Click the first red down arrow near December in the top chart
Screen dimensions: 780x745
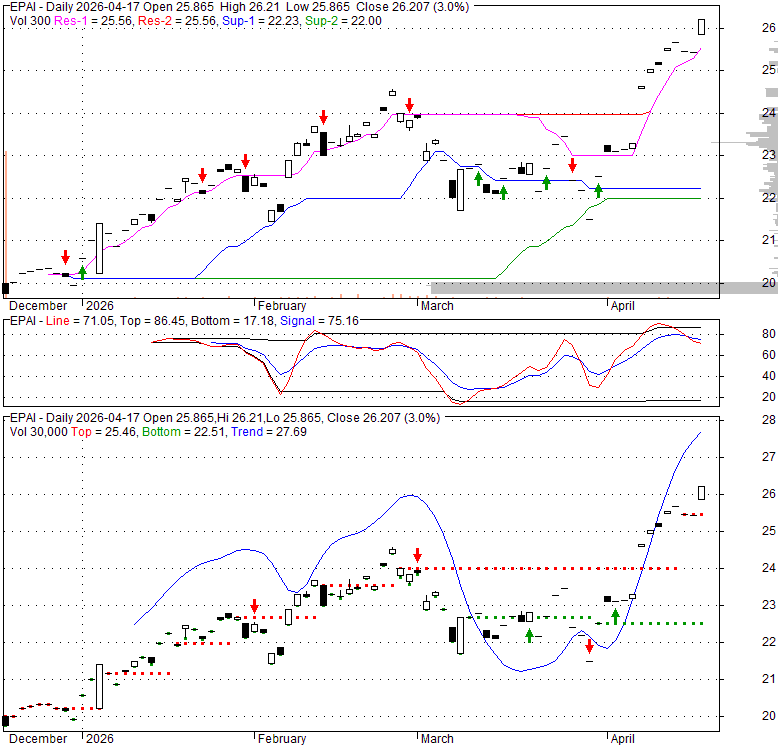point(65,257)
